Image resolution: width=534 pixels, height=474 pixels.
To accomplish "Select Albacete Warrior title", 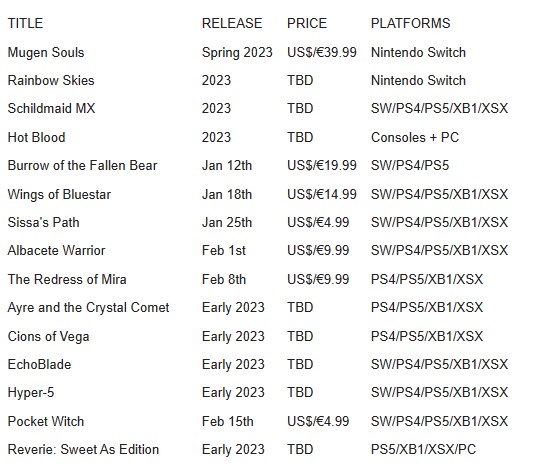I will [57, 251].
